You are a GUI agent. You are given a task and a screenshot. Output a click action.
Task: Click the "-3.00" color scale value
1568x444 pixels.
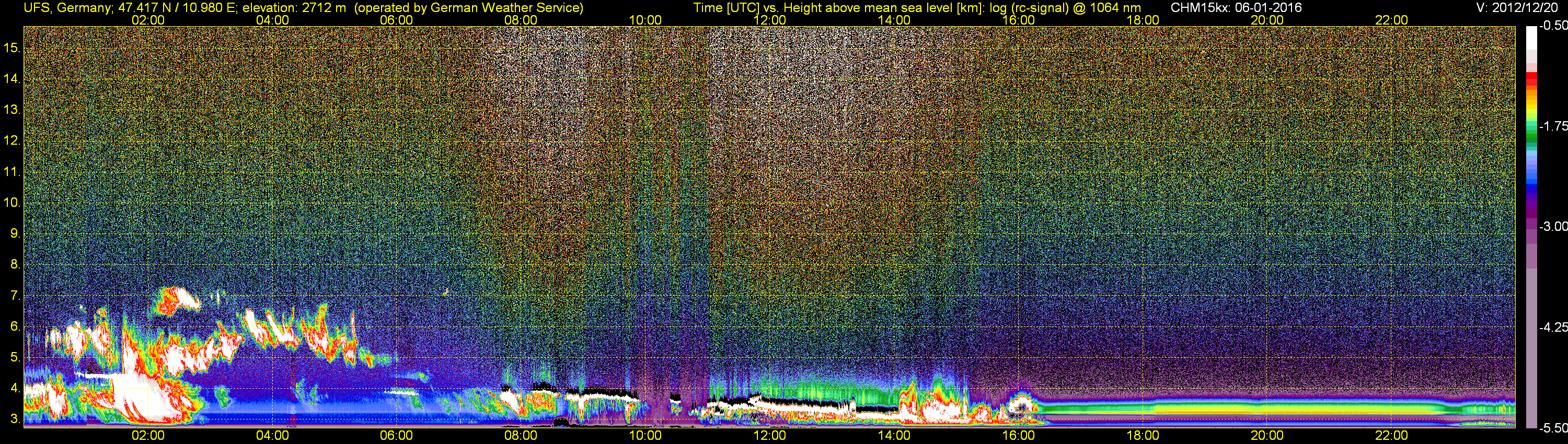(1553, 226)
